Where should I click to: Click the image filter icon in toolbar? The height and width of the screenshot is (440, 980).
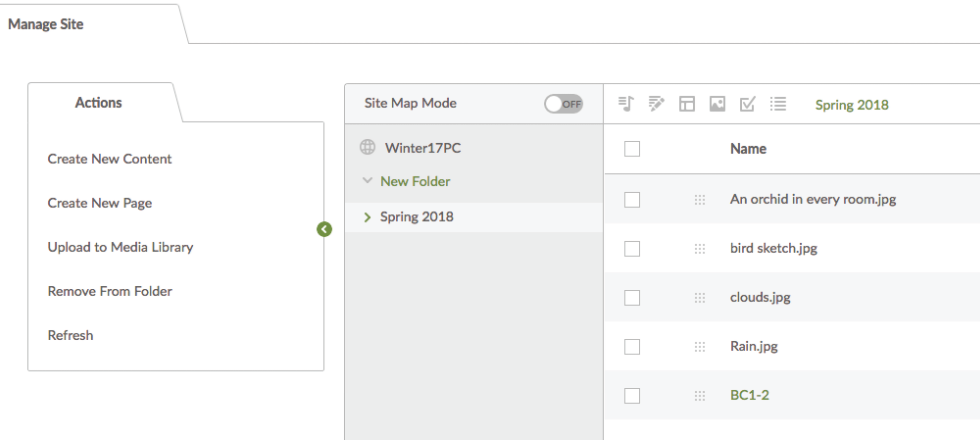(717, 104)
